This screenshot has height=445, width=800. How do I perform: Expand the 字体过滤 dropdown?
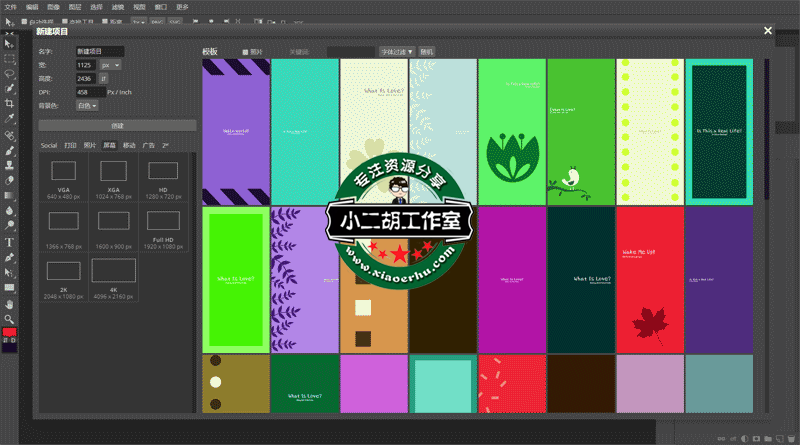pos(396,51)
